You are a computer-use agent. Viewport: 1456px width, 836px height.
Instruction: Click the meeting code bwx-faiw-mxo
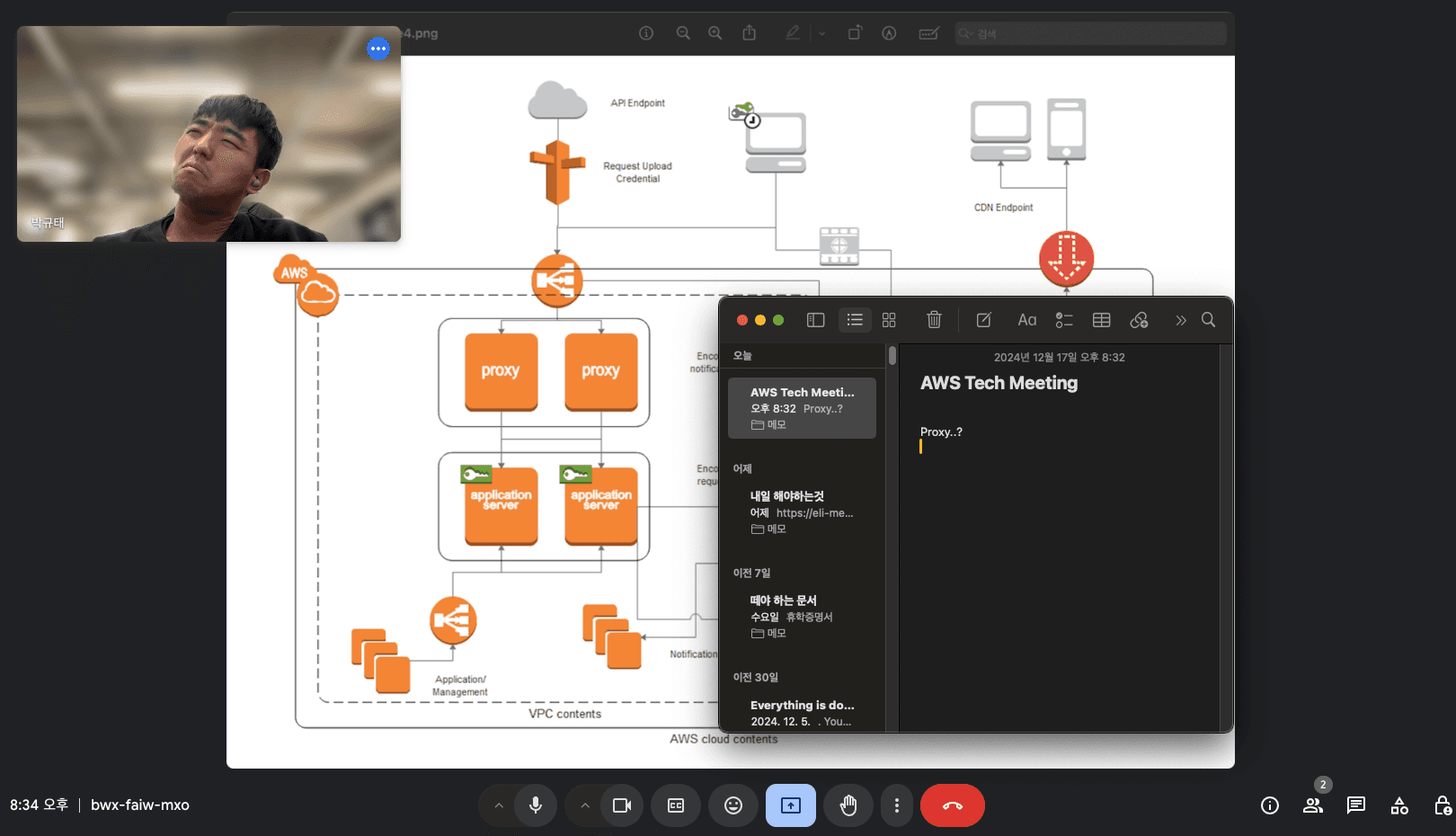140,805
